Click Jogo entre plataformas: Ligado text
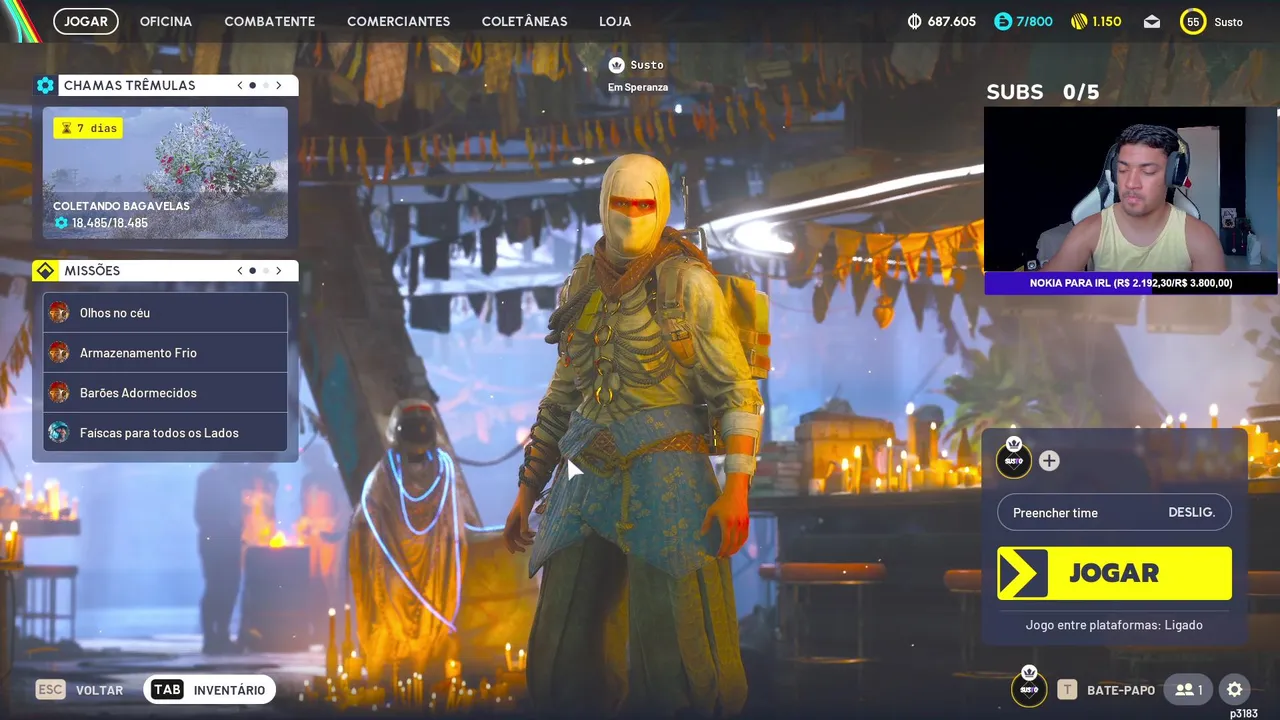Image resolution: width=1280 pixels, height=720 pixels. pyautogui.click(x=1114, y=625)
